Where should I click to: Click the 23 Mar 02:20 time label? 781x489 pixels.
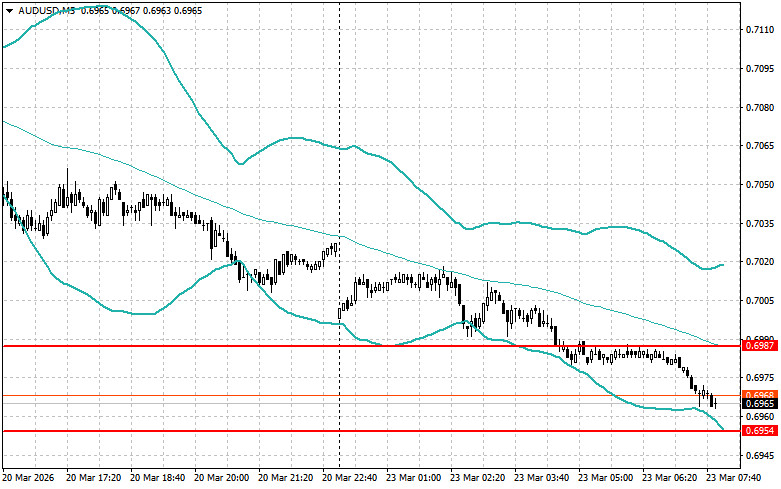click(x=477, y=478)
